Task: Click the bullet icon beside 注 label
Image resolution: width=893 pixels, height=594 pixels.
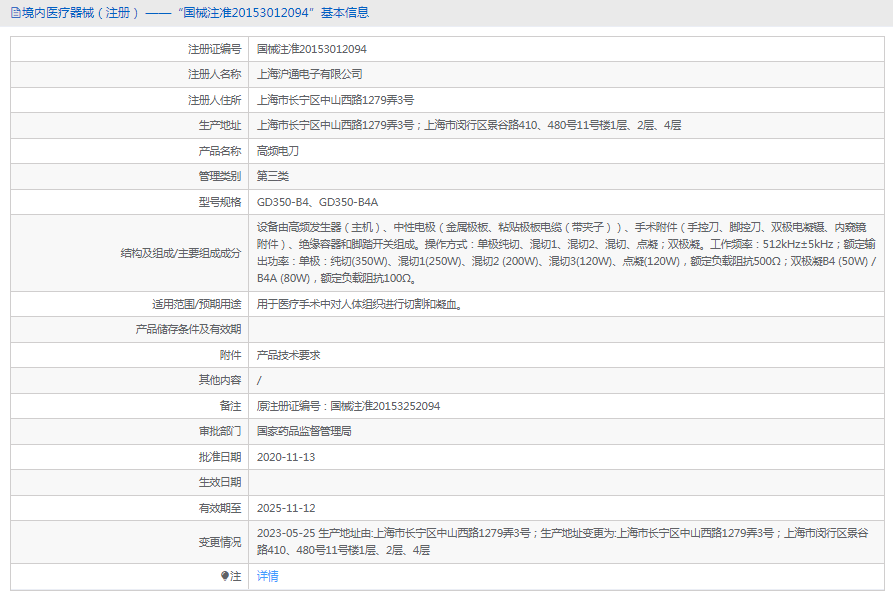Action: pyautogui.click(x=224, y=576)
